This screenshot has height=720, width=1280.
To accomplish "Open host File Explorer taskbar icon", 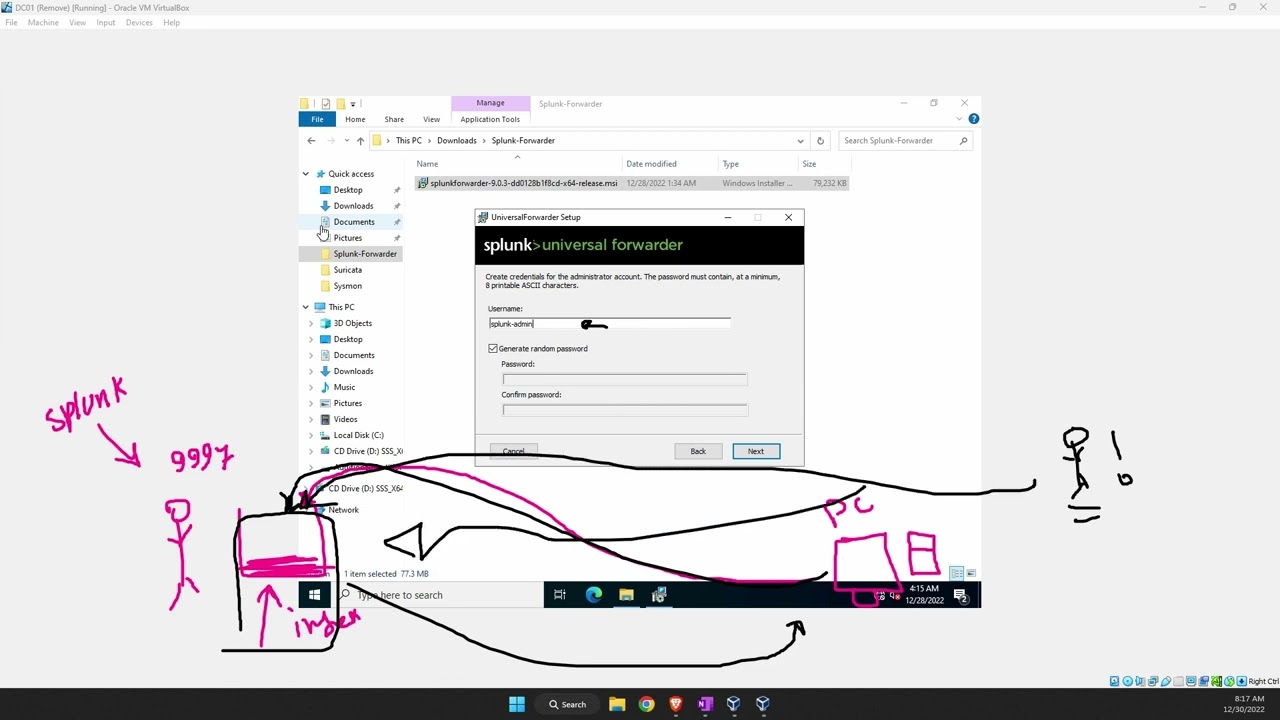I will [x=617, y=704].
